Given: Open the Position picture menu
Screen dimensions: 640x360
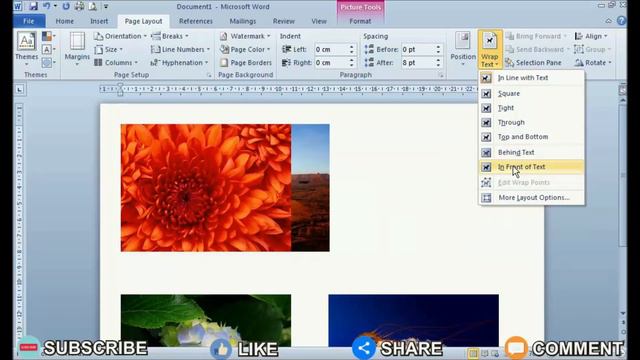Looking at the screenshot, I should 462,49.
